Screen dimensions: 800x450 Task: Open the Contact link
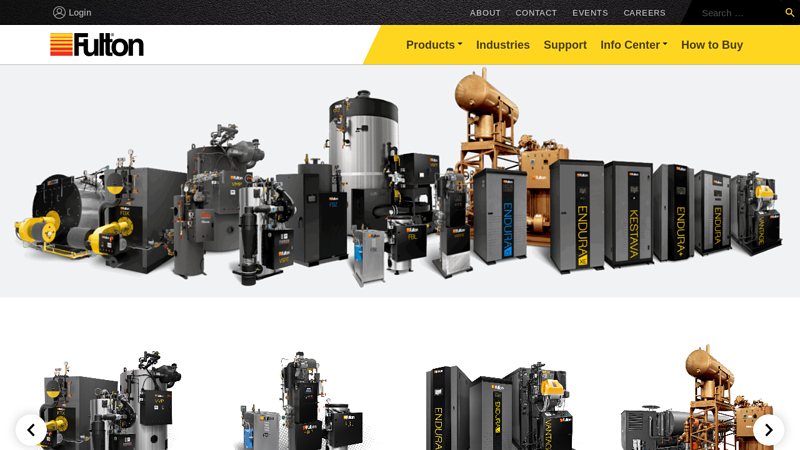coord(536,13)
